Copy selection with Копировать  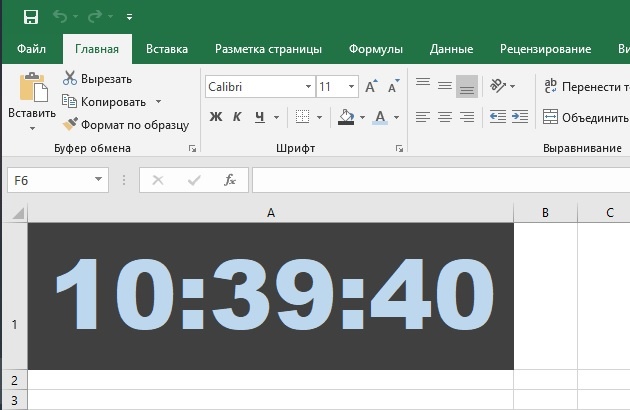click(104, 102)
